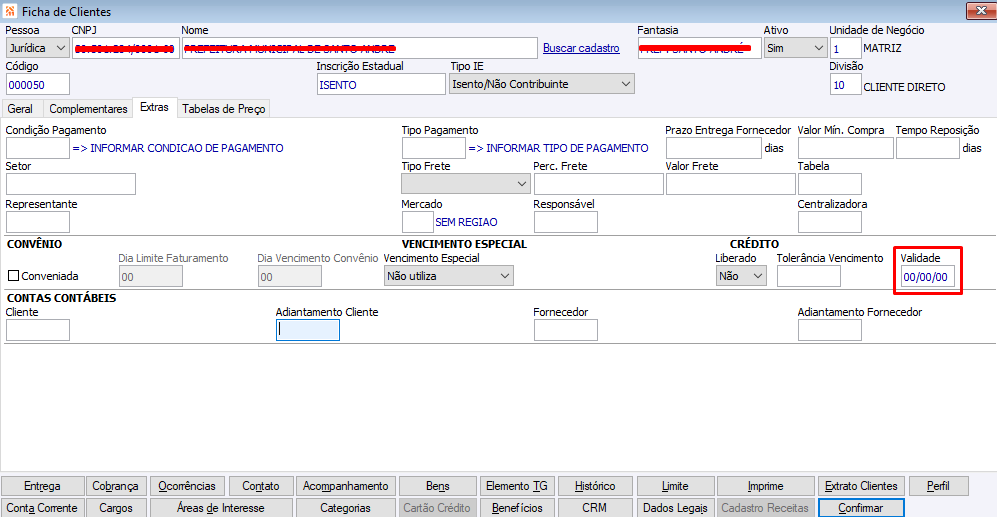Open the Conta Corrente button

click(43, 507)
